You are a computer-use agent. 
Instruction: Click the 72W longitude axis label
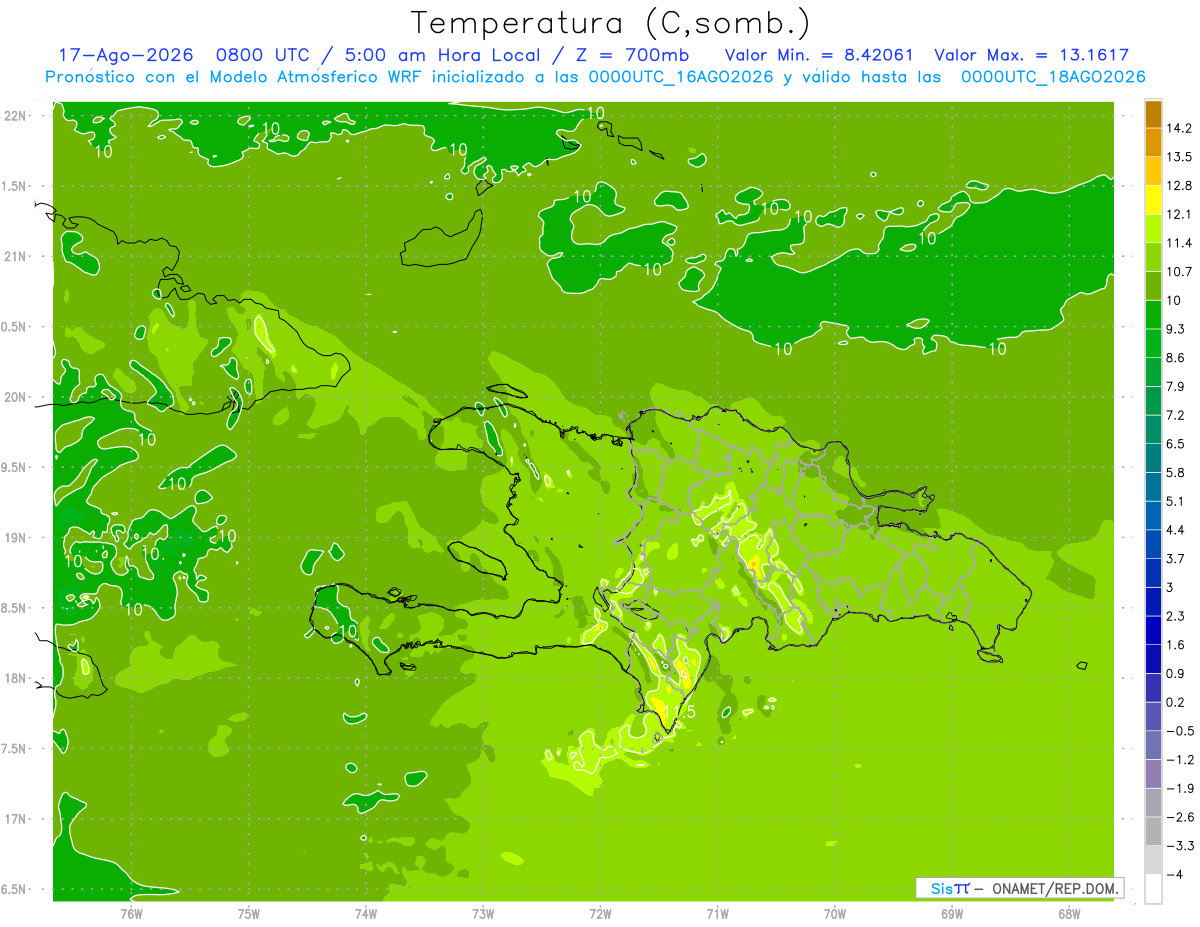pyautogui.click(x=600, y=913)
